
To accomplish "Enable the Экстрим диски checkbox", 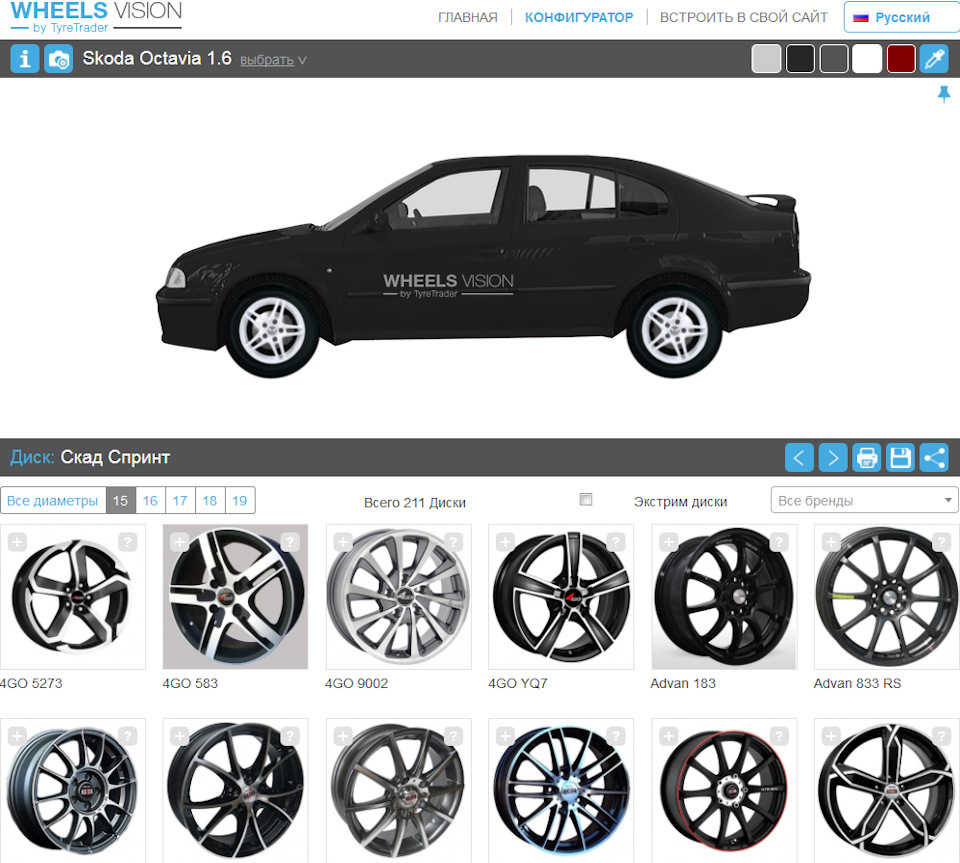I will 586,499.
